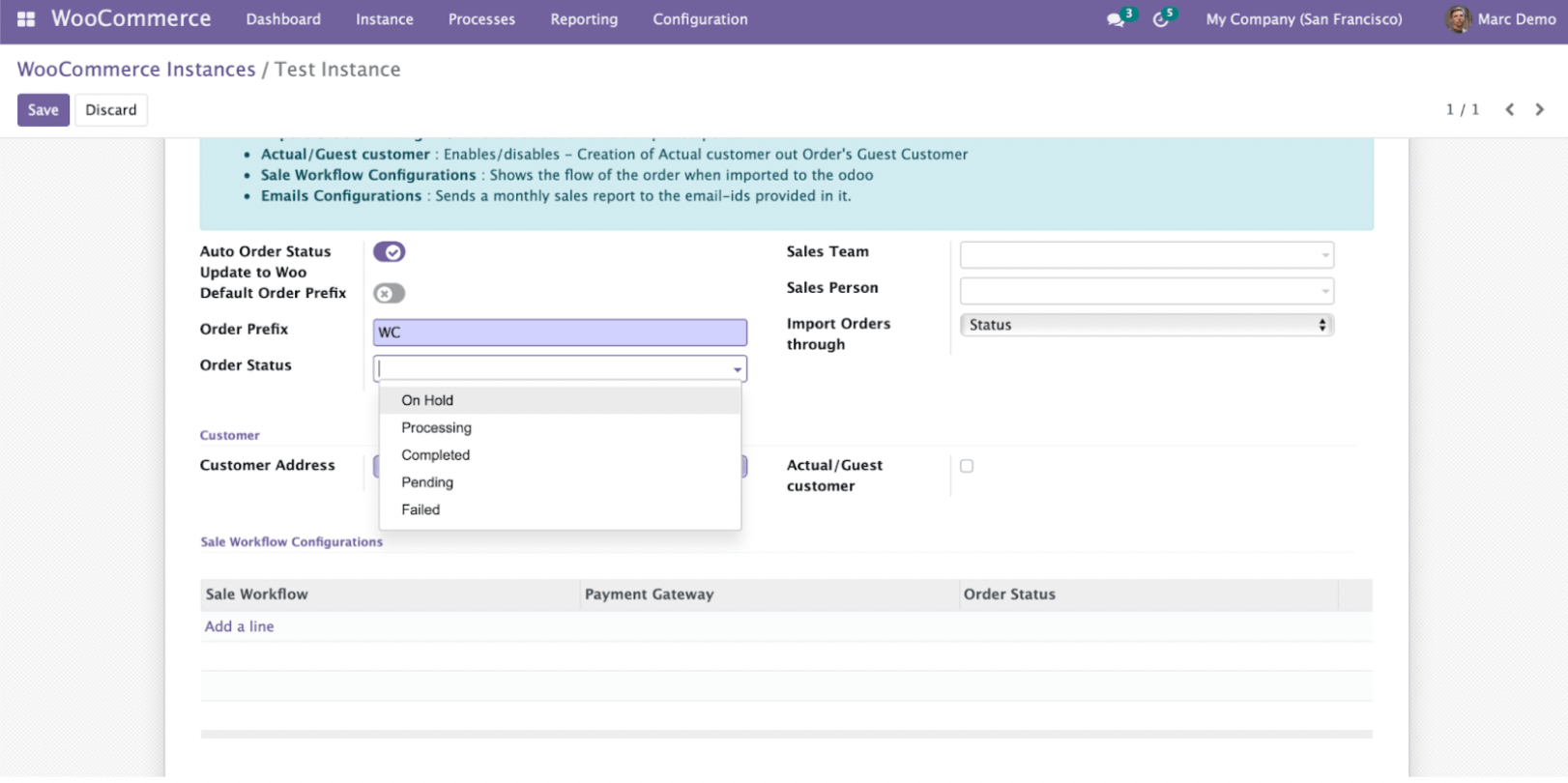
Task: Open the messages chat icon
Action: pos(1116,19)
